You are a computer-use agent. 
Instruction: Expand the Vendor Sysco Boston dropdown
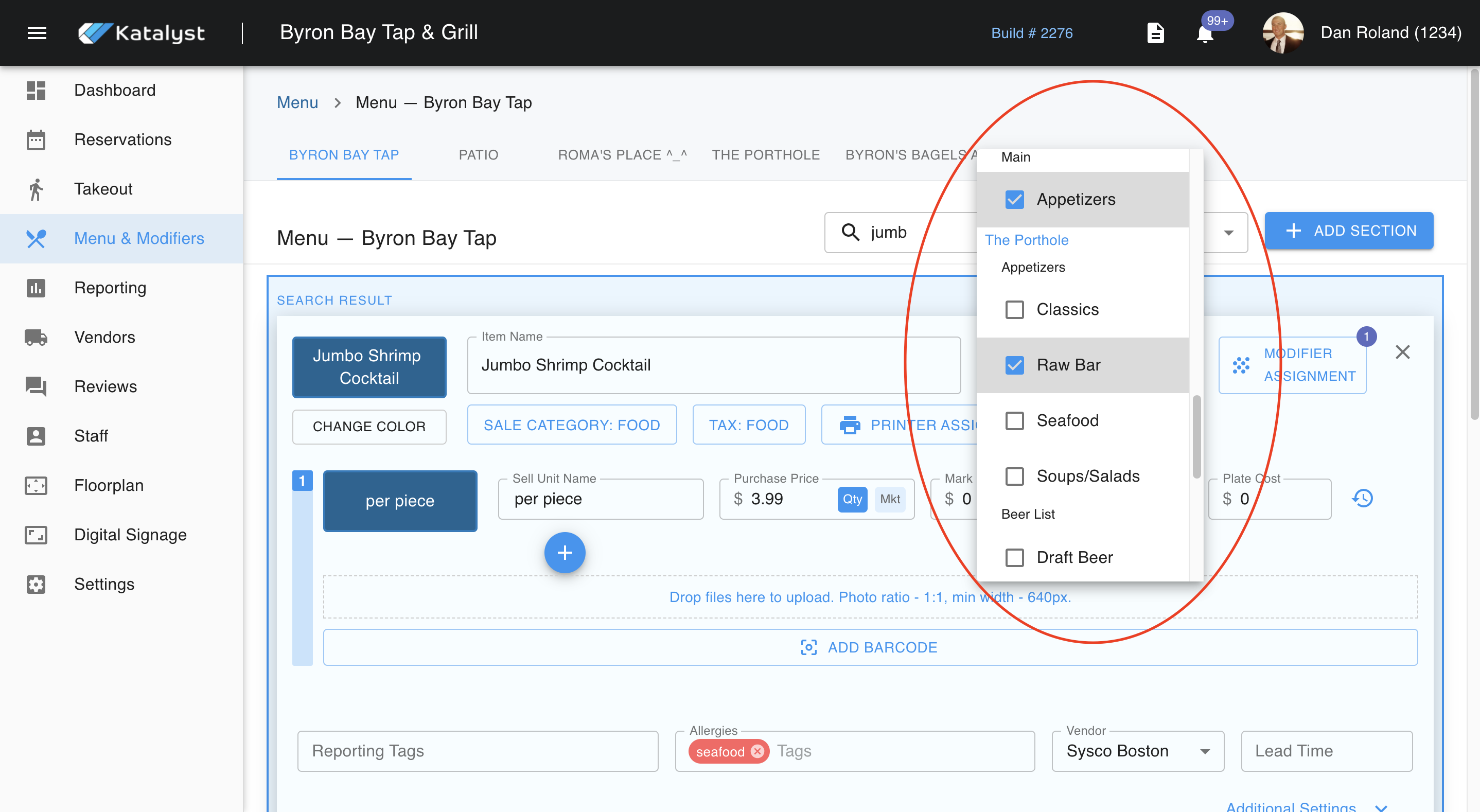coord(1205,751)
